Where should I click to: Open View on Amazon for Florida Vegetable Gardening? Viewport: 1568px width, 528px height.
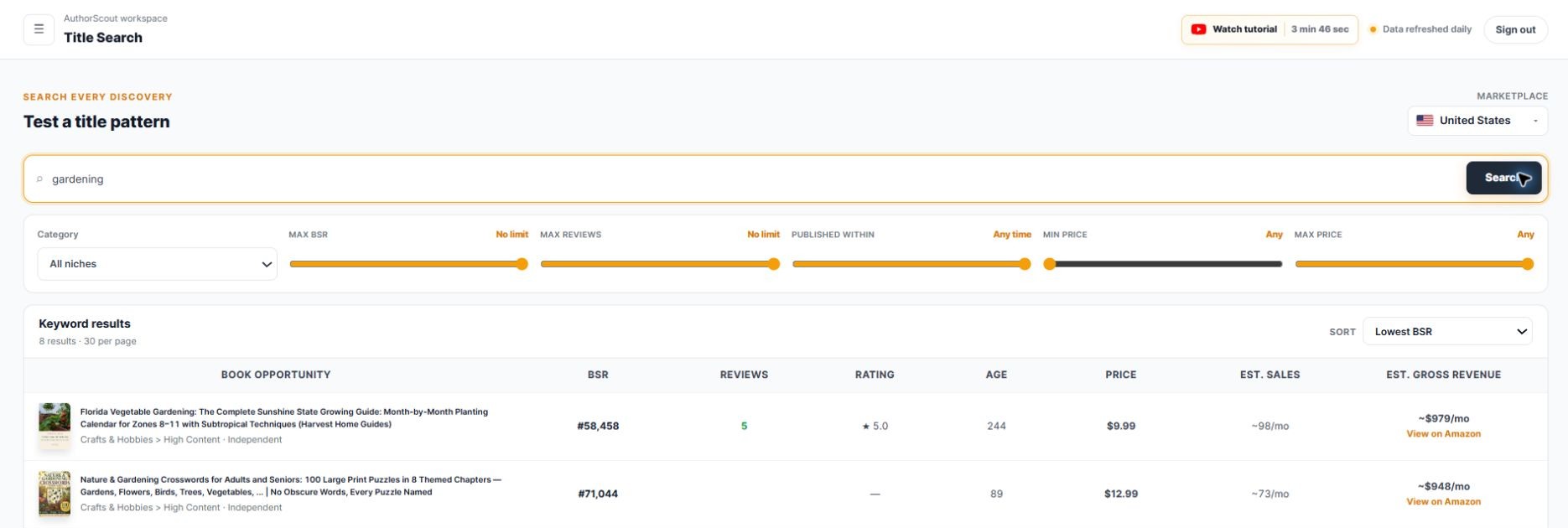[x=1443, y=434]
